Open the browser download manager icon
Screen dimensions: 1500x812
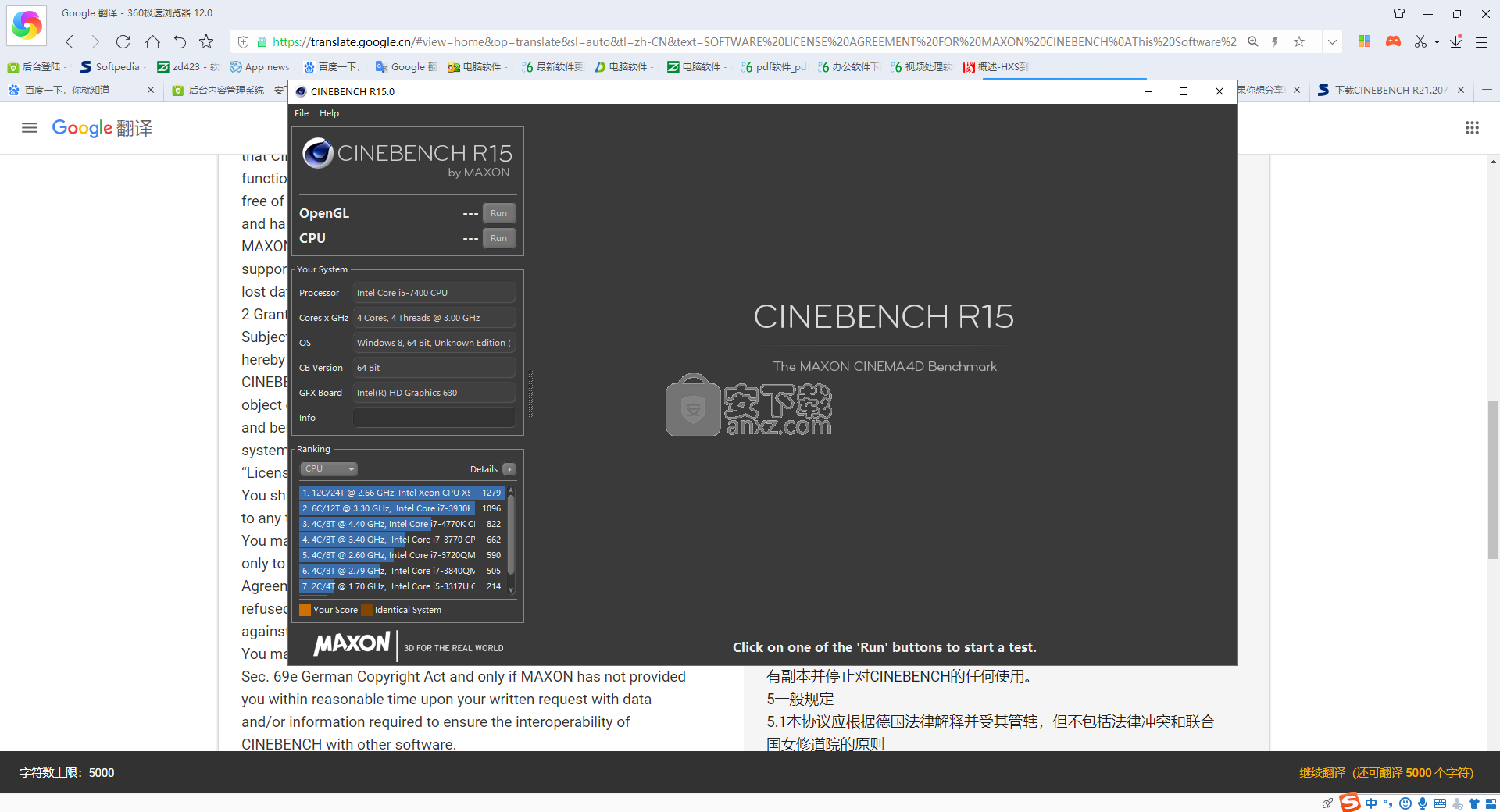tap(1456, 41)
